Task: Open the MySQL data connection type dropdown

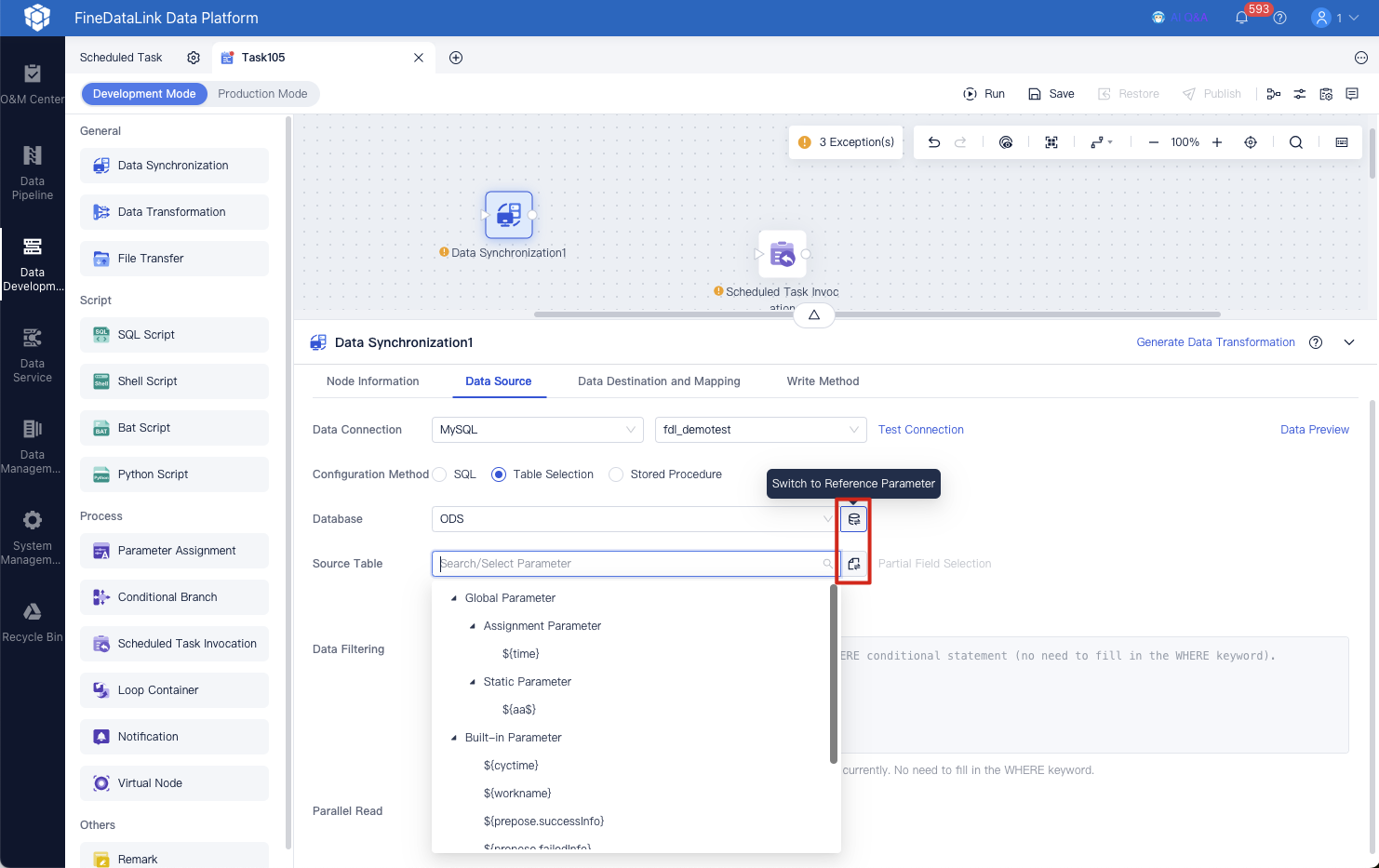Action: point(538,430)
